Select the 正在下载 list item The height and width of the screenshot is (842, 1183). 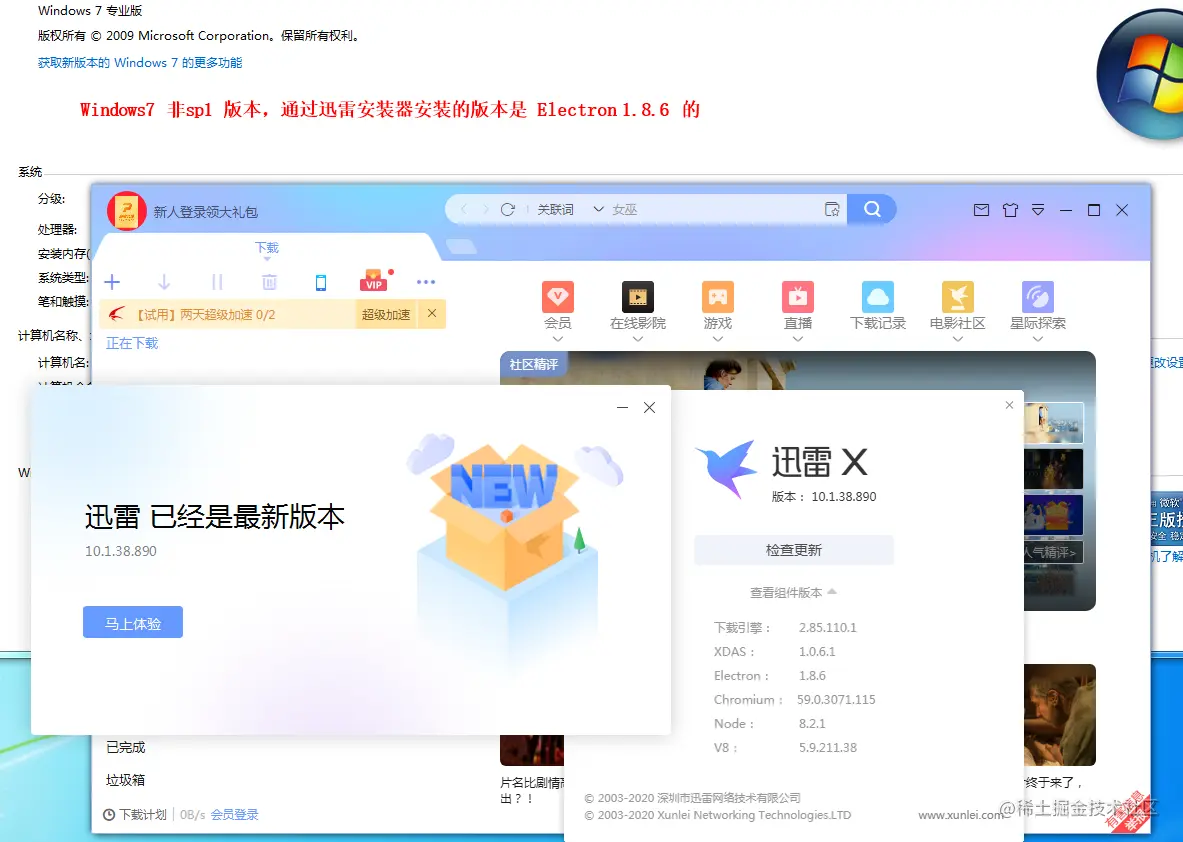point(132,343)
